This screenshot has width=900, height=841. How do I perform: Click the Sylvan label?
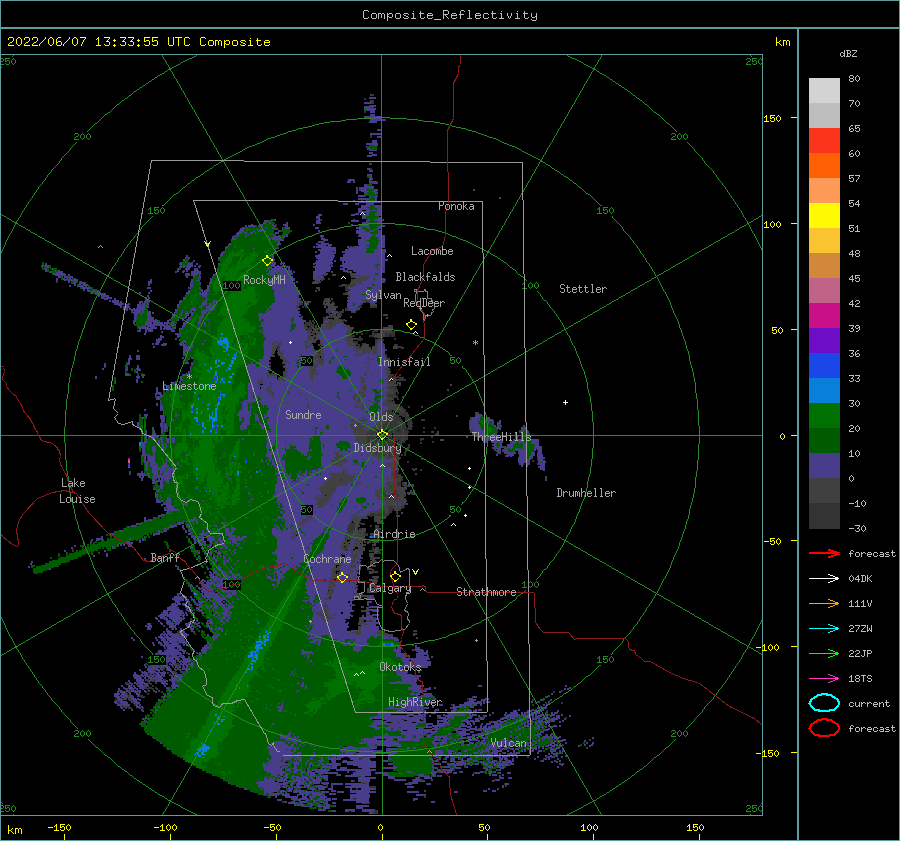coord(383,295)
